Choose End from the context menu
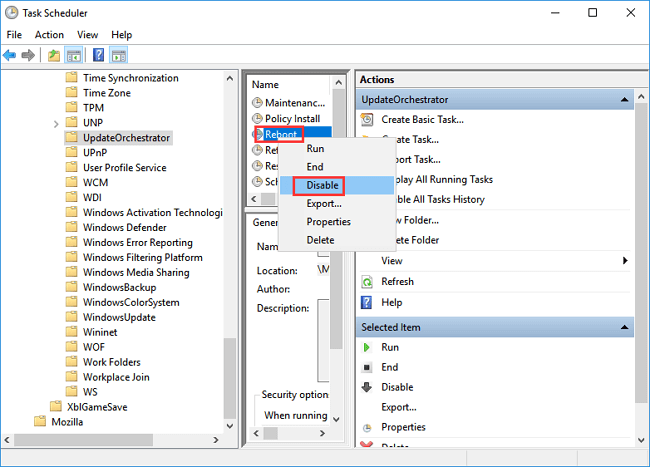The height and width of the screenshot is (467, 650). pyautogui.click(x=337, y=167)
